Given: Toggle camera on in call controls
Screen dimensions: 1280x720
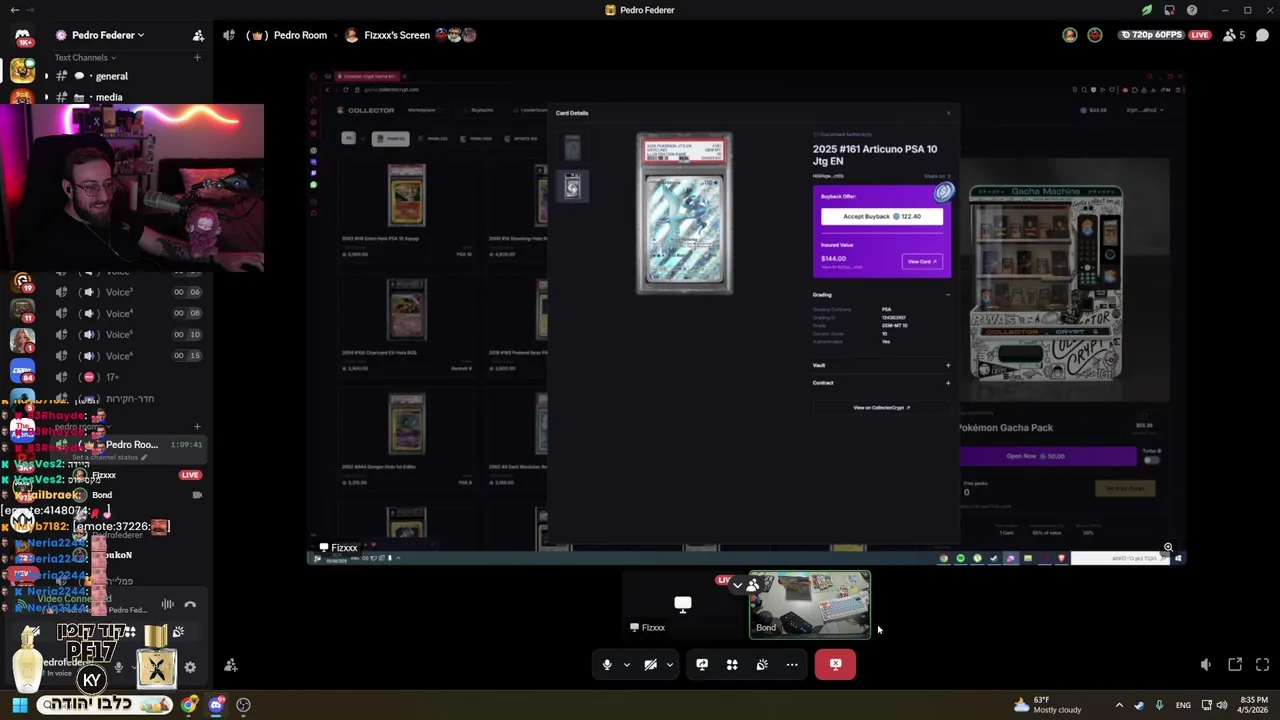Looking at the screenshot, I should (650, 664).
